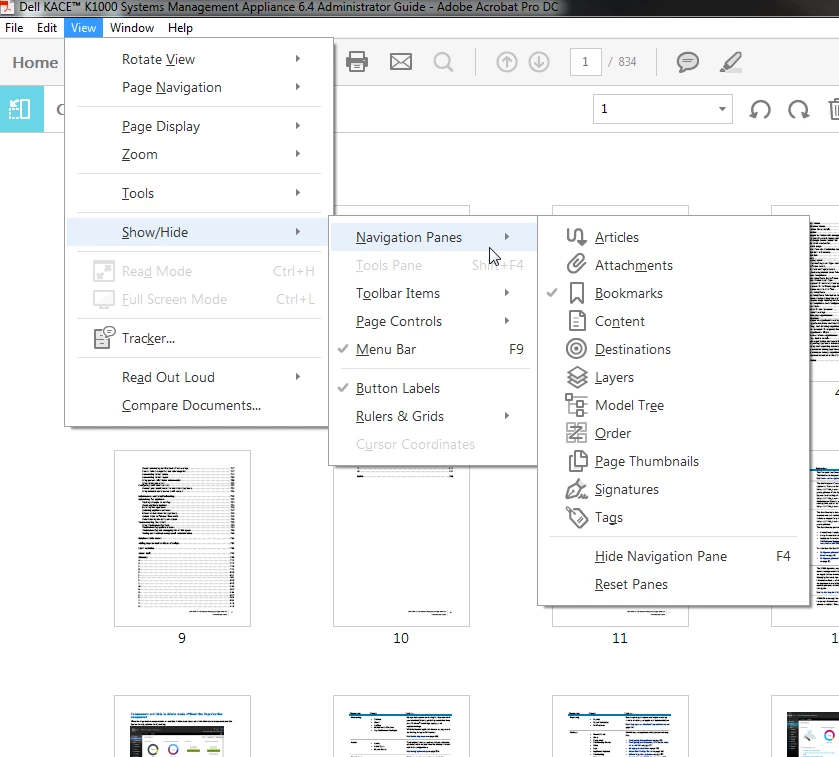The width and height of the screenshot is (839, 757).
Task: Expand the Tools submenu
Action: (197, 193)
